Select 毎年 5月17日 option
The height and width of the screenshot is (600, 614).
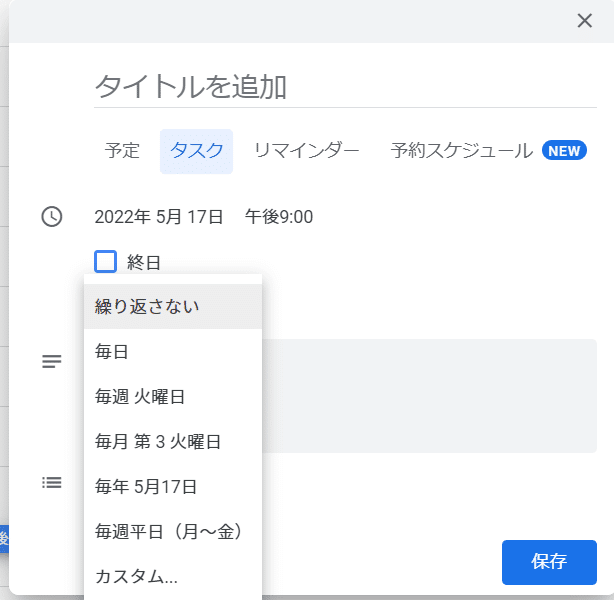[x=173, y=486]
